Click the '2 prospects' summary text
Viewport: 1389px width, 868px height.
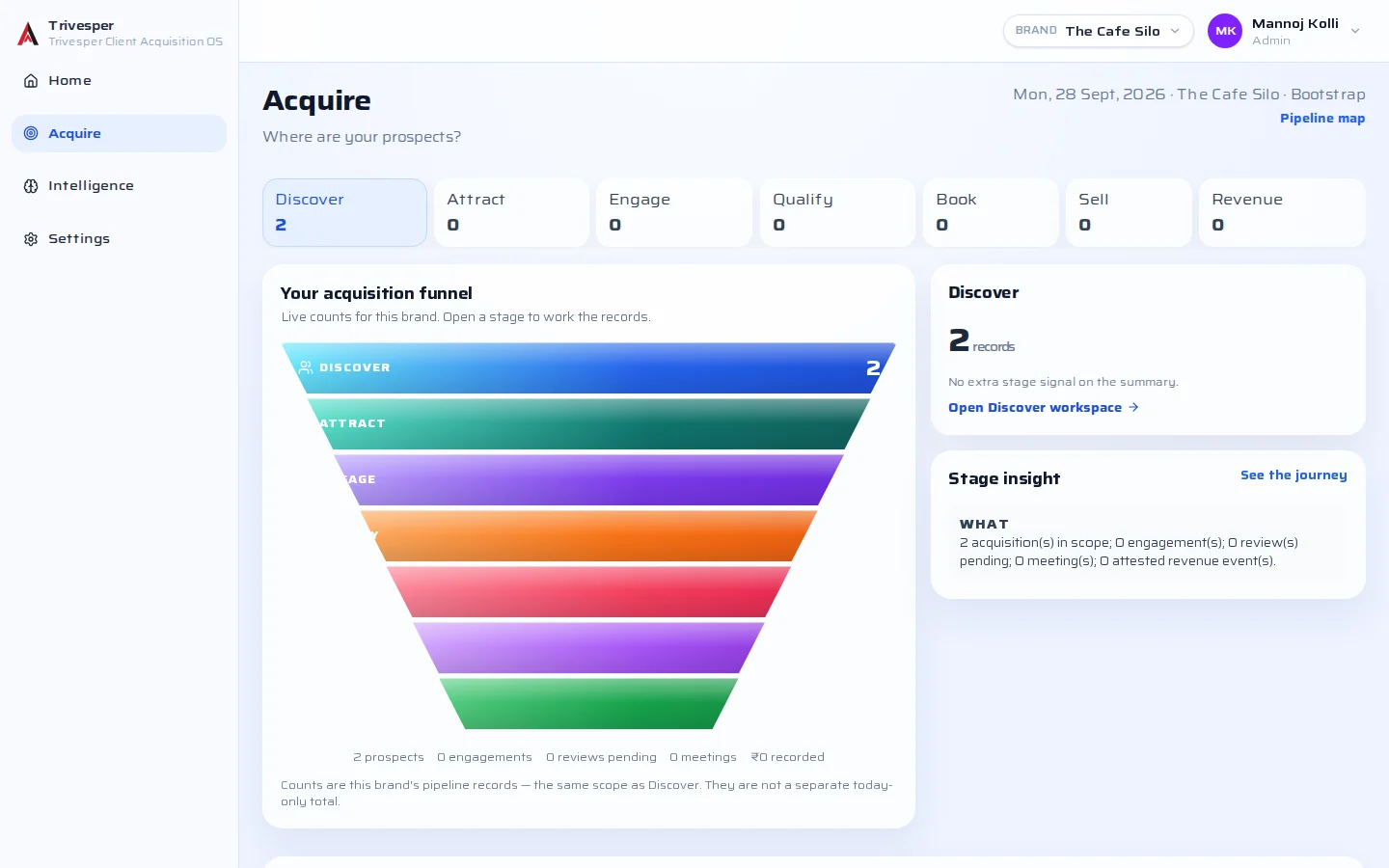[x=389, y=757]
